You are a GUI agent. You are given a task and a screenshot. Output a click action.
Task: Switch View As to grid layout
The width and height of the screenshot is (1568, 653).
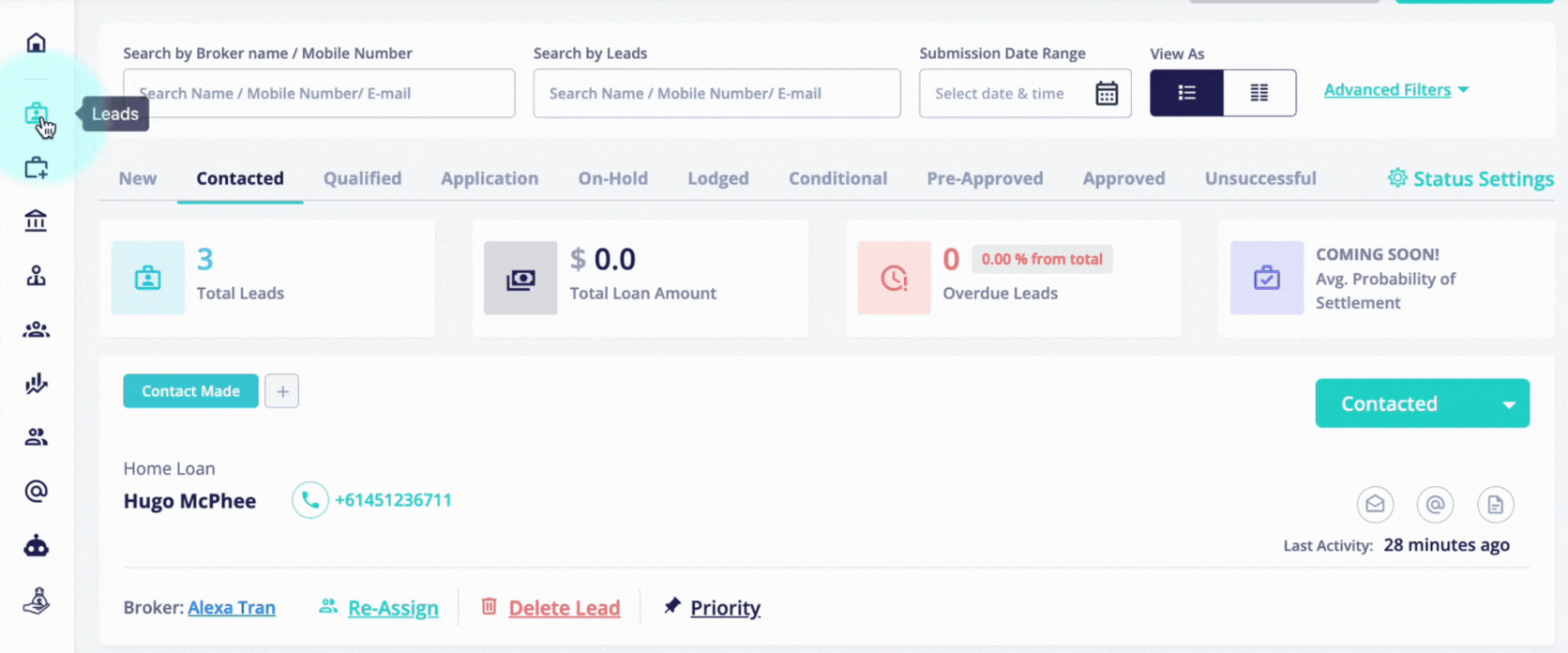(1259, 93)
